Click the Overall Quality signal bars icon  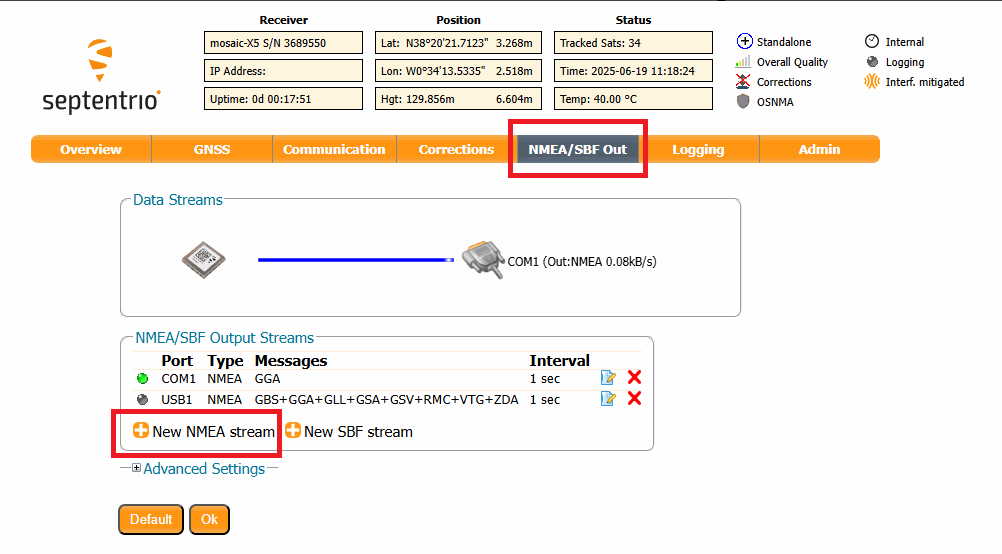[x=743, y=62]
